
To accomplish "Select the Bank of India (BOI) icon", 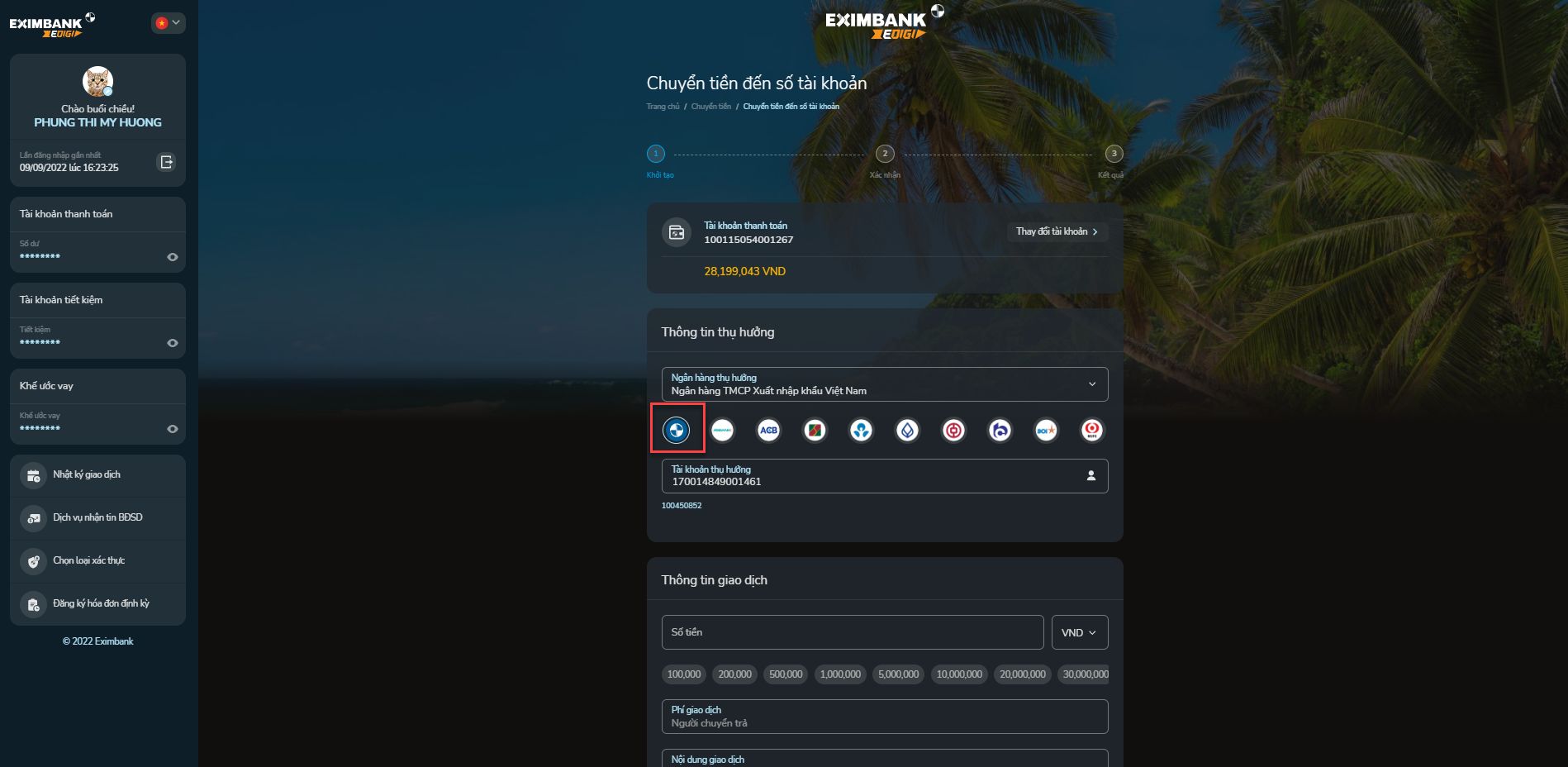I will click(x=1046, y=430).
